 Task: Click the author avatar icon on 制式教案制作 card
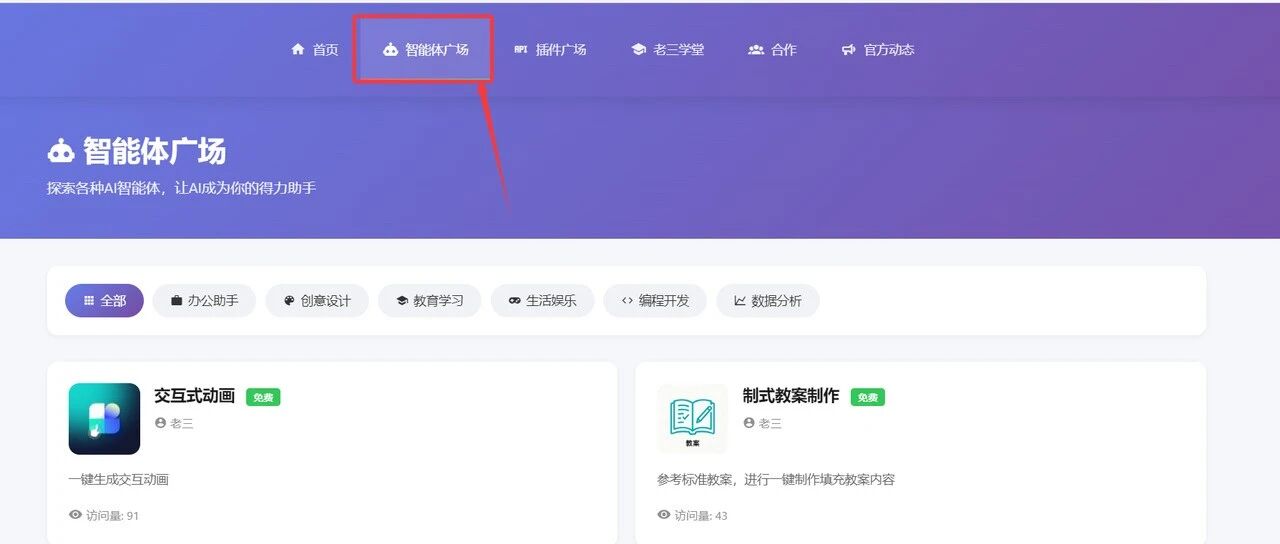point(748,423)
